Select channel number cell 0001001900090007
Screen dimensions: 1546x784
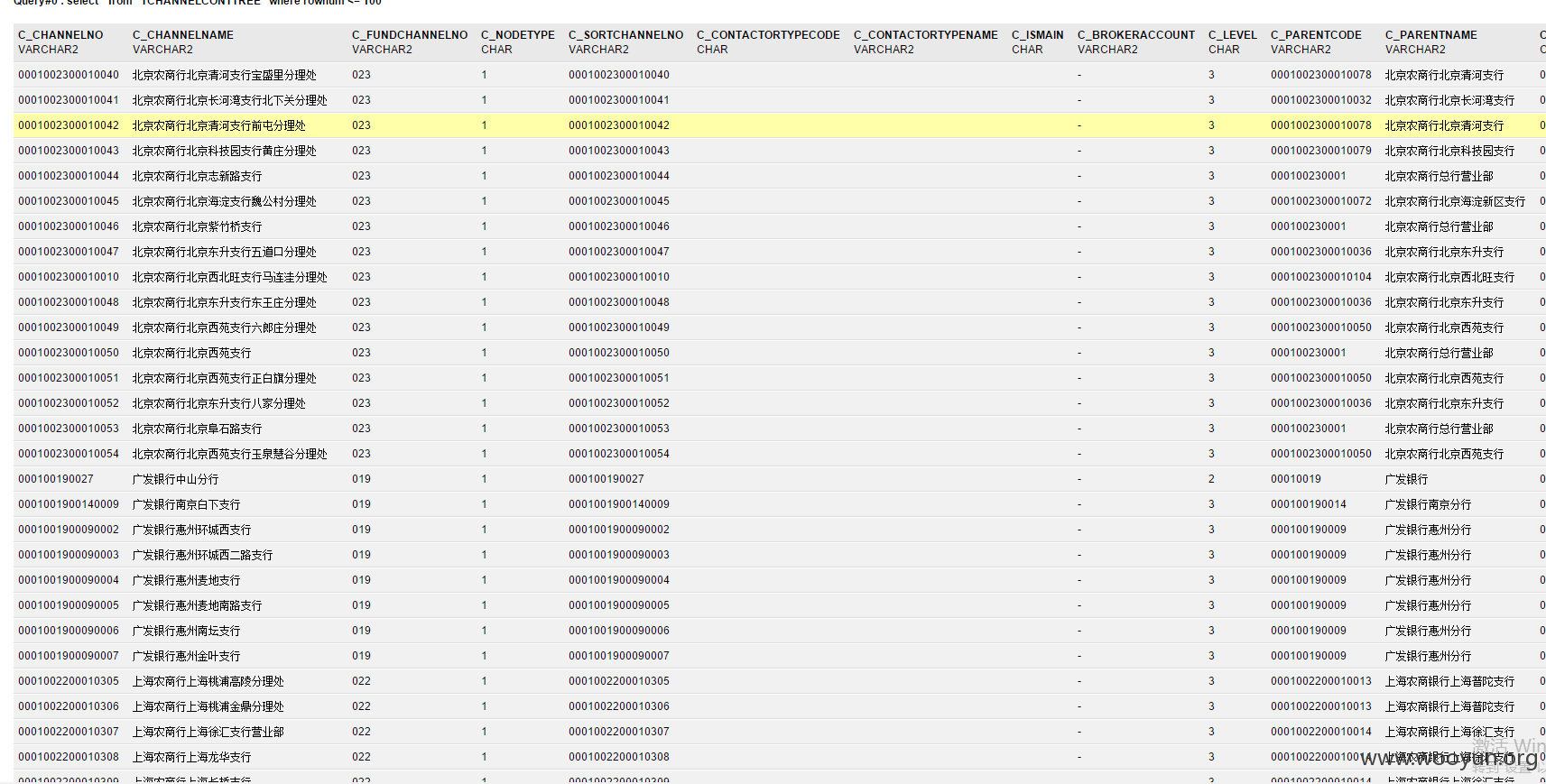69,656
